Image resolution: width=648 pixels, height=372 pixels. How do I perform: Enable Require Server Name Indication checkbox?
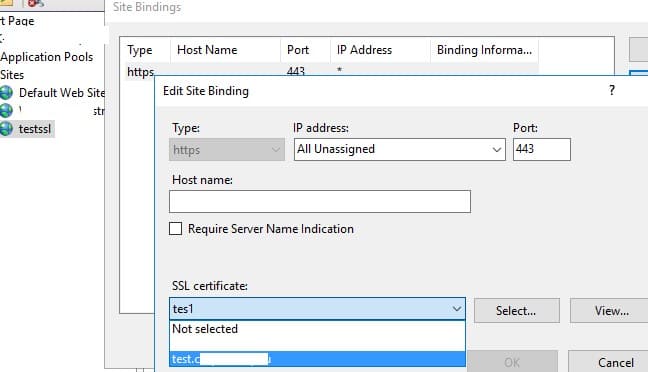176,229
